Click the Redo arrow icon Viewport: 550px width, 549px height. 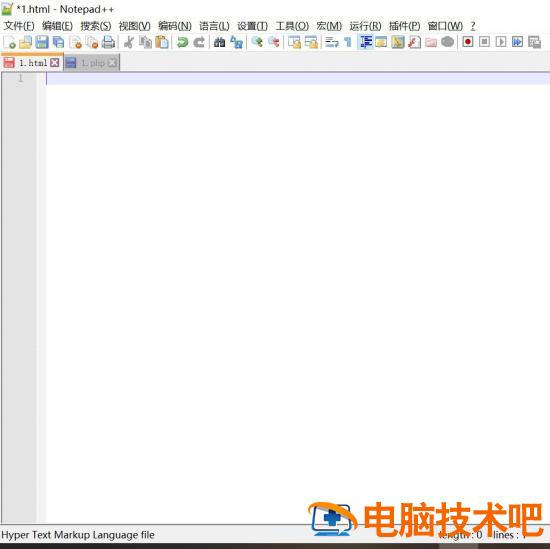pyautogui.click(x=199, y=42)
